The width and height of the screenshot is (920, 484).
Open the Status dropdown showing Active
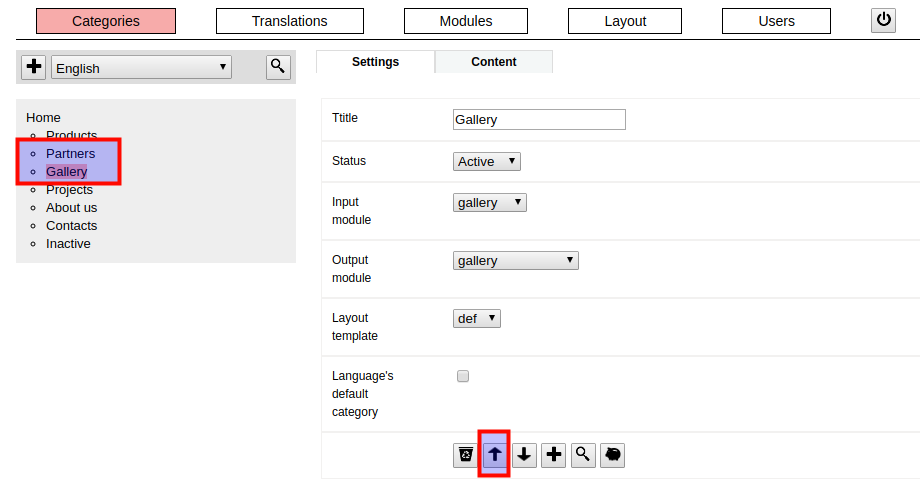coord(486,161)
